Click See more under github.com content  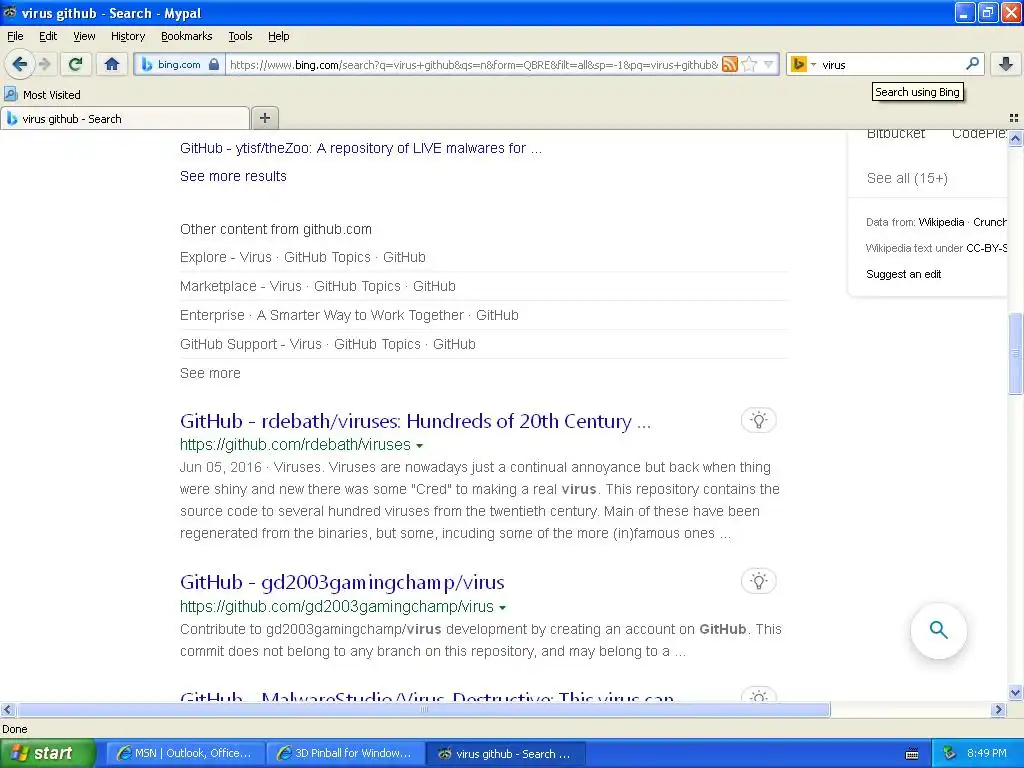(x=210, y=373)
